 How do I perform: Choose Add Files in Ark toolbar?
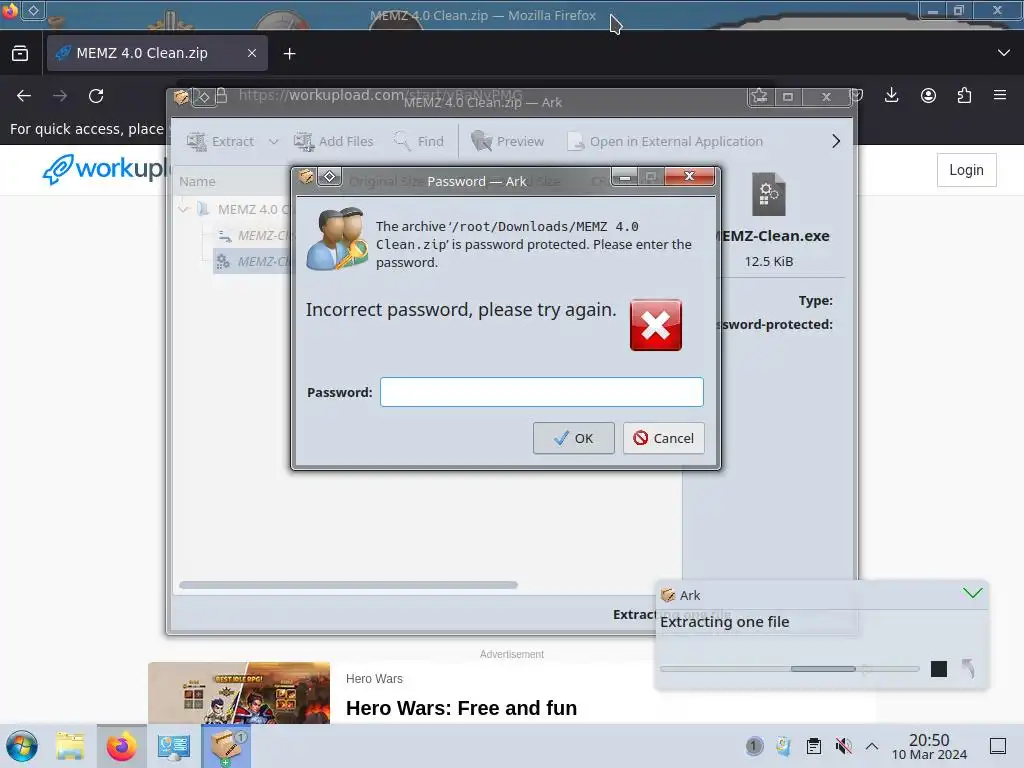coord(334,141)
